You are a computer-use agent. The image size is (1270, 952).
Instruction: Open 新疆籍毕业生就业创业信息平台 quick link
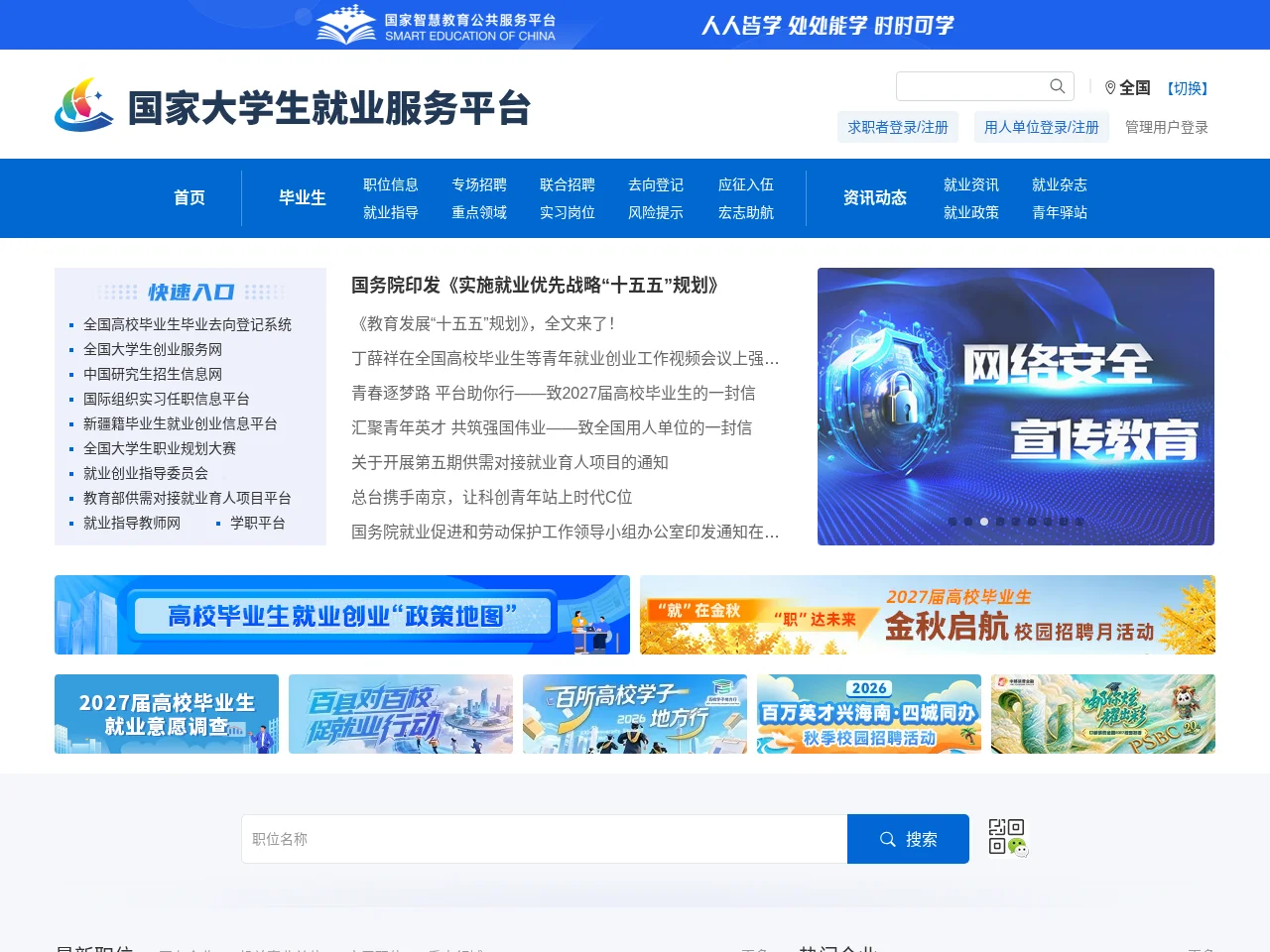pos(181,423)
